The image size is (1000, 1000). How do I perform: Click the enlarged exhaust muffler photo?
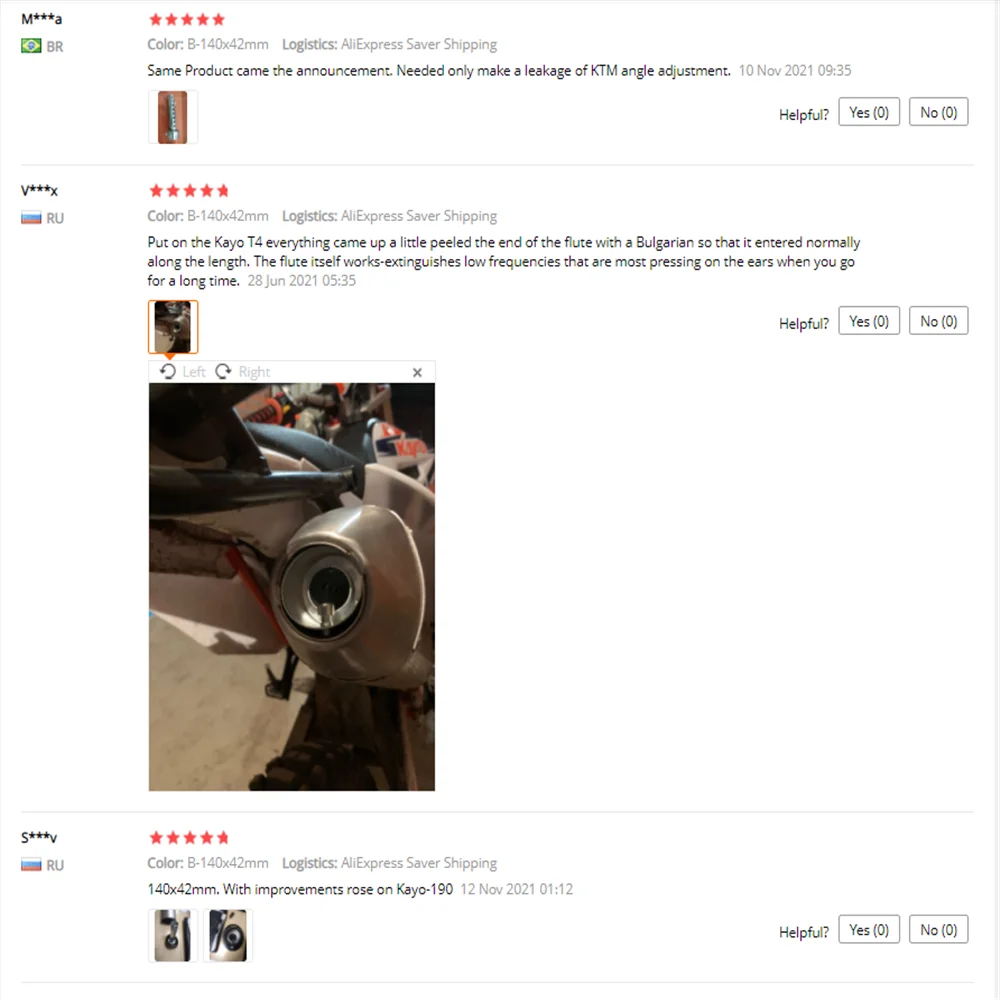point(291,587)
